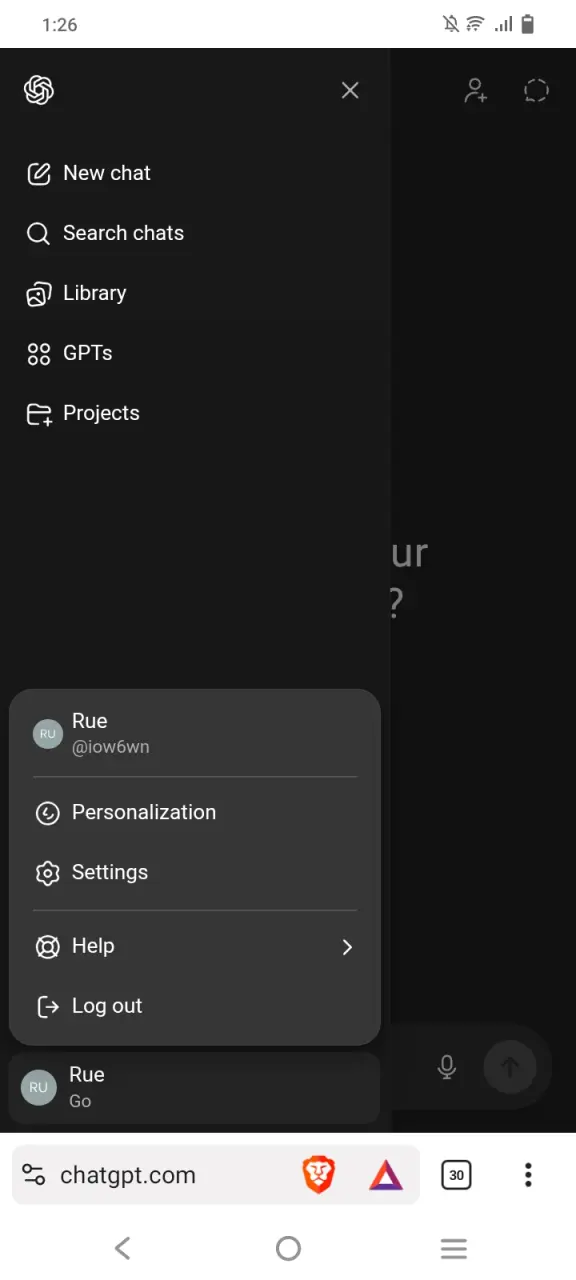Select Search chats in the sidebar
The image size is (576, 1280).
click(x=195, y=233)
